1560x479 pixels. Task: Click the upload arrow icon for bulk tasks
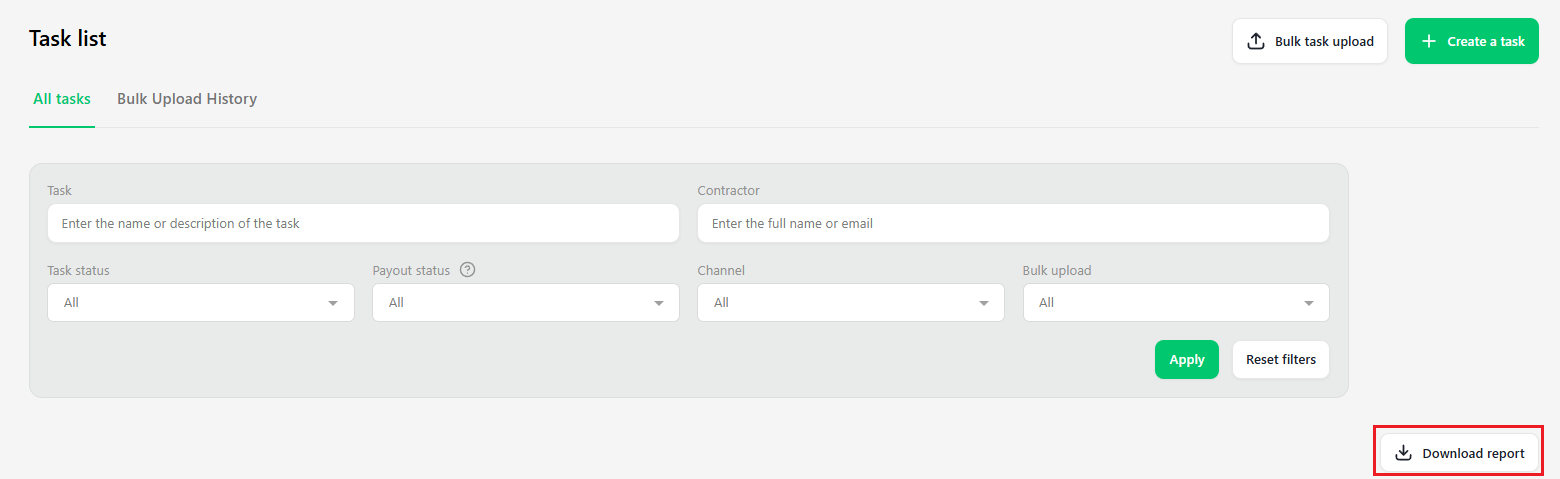(1256, 42)
